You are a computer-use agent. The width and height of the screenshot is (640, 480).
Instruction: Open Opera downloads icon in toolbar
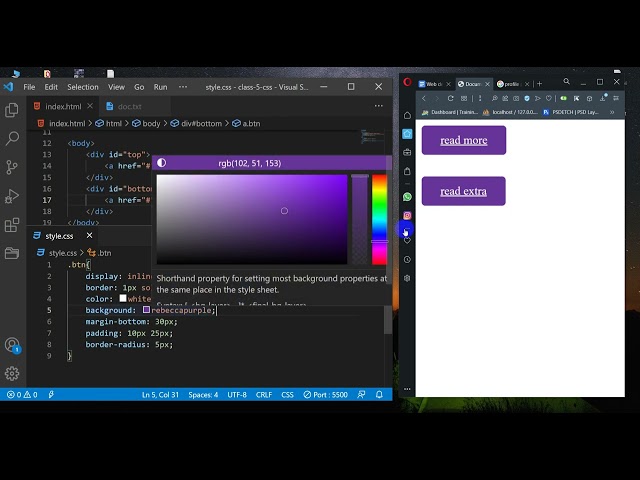click(603, 98)
